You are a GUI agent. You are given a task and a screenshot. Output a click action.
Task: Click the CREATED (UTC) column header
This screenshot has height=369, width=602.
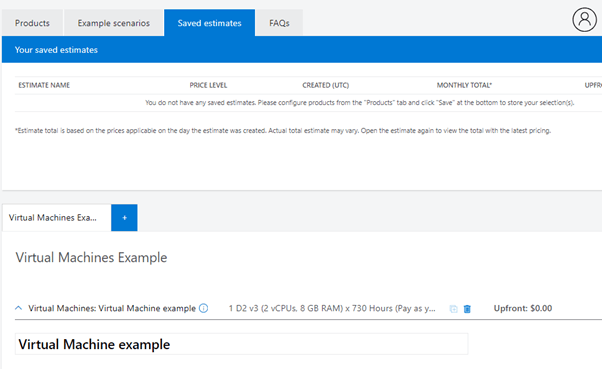326,85
